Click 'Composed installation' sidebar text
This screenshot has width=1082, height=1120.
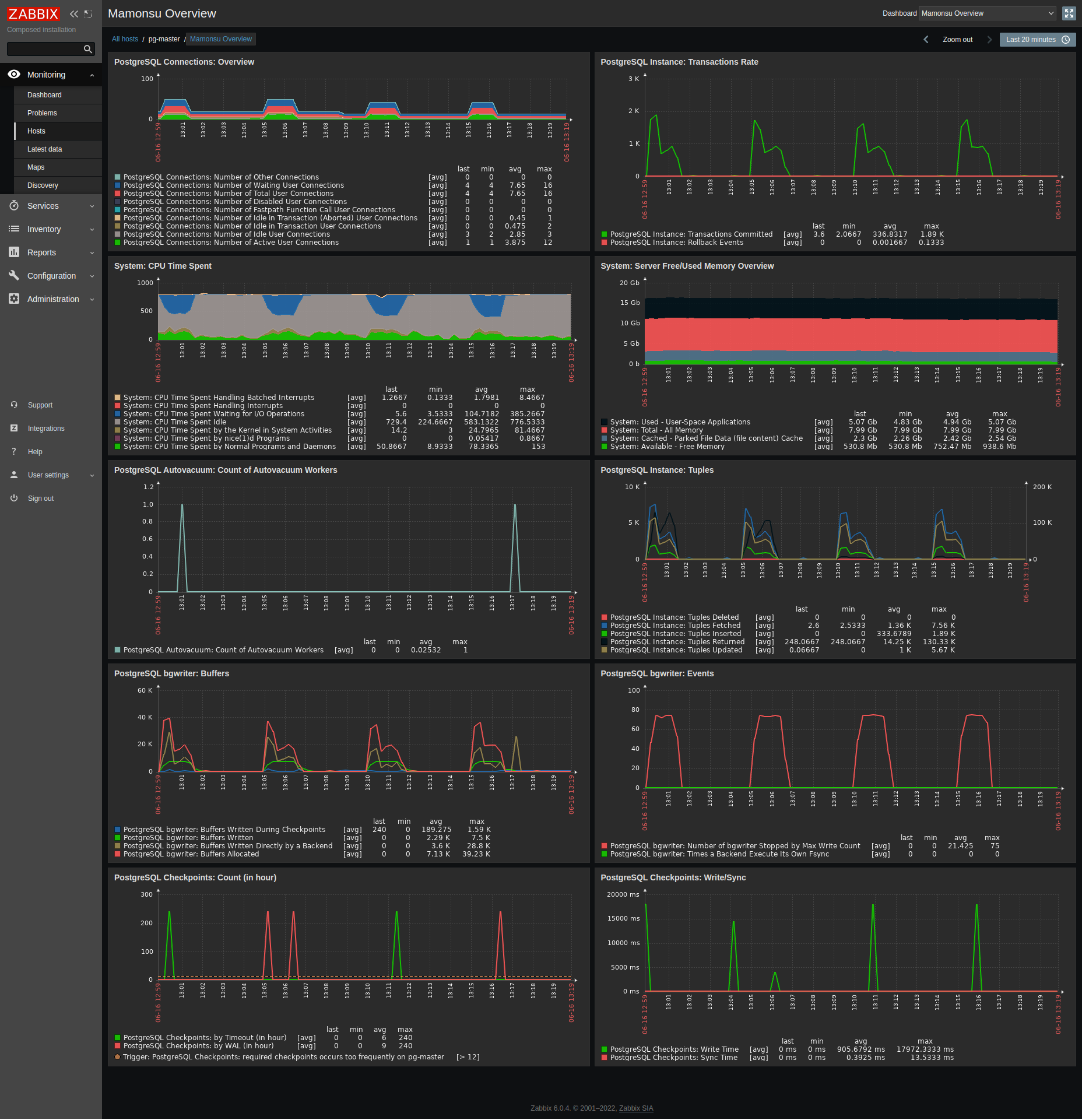coord(41,30)
